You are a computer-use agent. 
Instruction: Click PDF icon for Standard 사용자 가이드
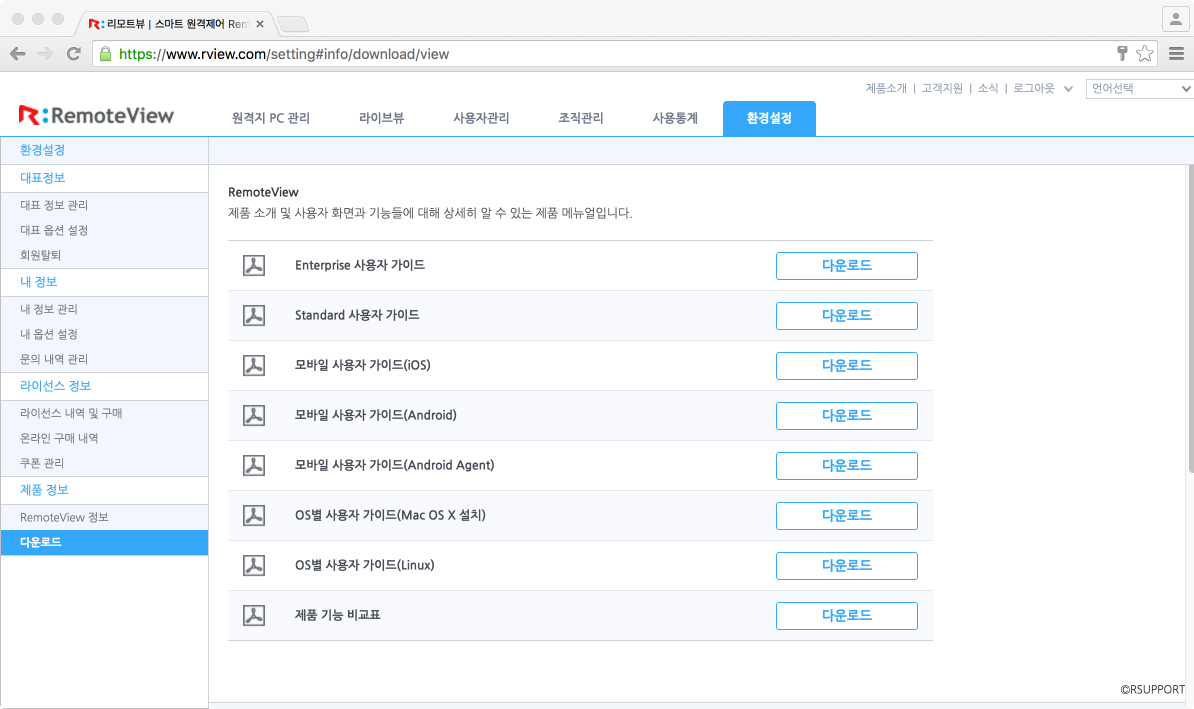click(254, 315)
